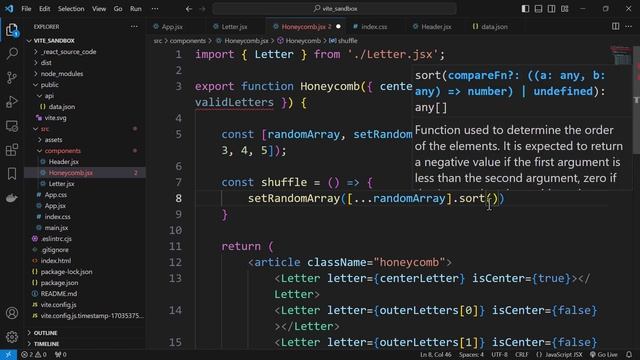Click the remote window status icon
Viewport: 640px width, 360px height.
pyautogui.click(x=8, y=355)
